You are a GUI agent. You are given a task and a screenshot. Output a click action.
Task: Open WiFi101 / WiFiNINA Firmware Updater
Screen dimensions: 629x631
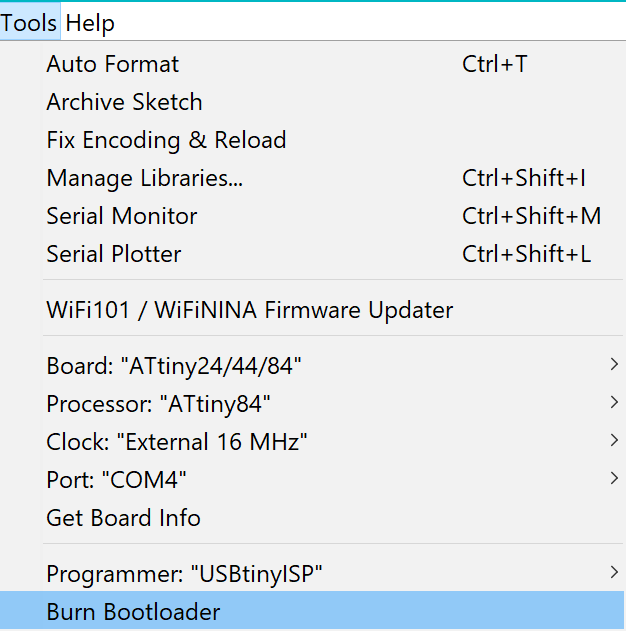pyautogui.click(x=250, y=311)
